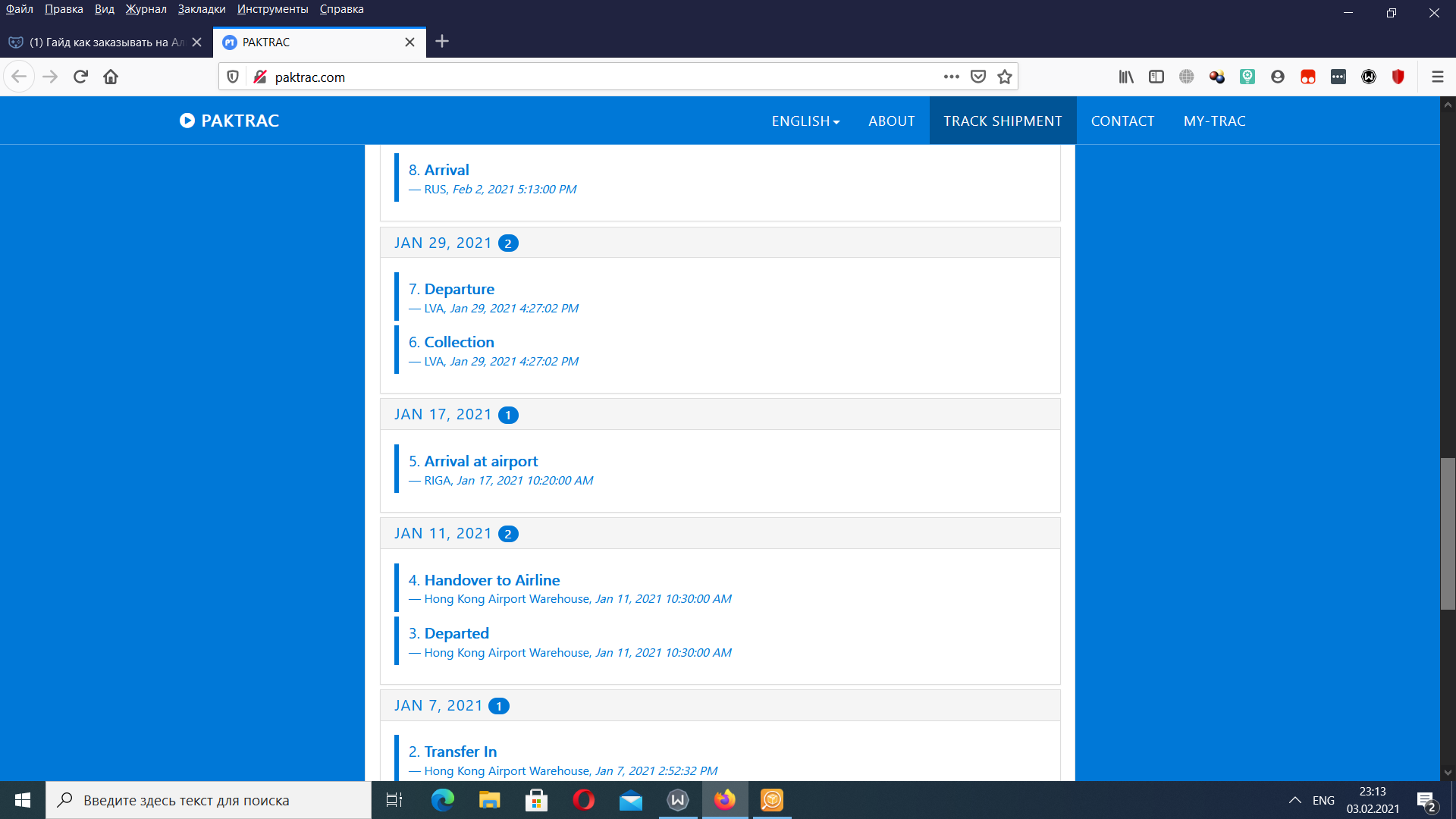Open the Вид menu
The width and height of the screenshot is (1456, 819).
coord(104,9)
